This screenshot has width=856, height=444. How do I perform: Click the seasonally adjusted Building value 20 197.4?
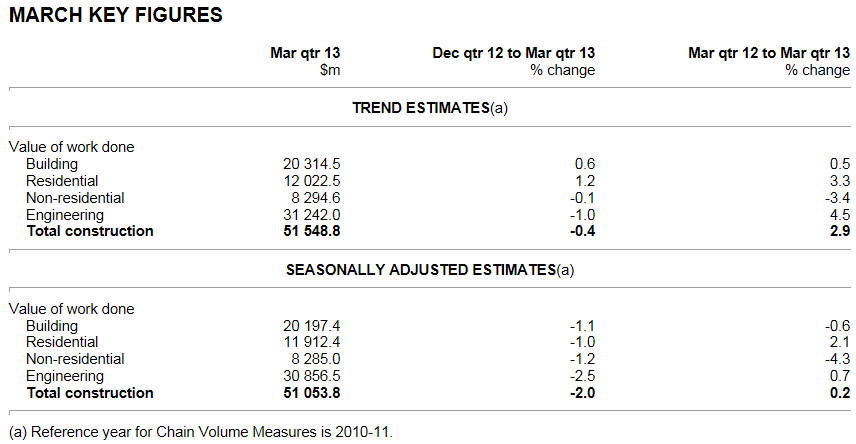point(312,326)
